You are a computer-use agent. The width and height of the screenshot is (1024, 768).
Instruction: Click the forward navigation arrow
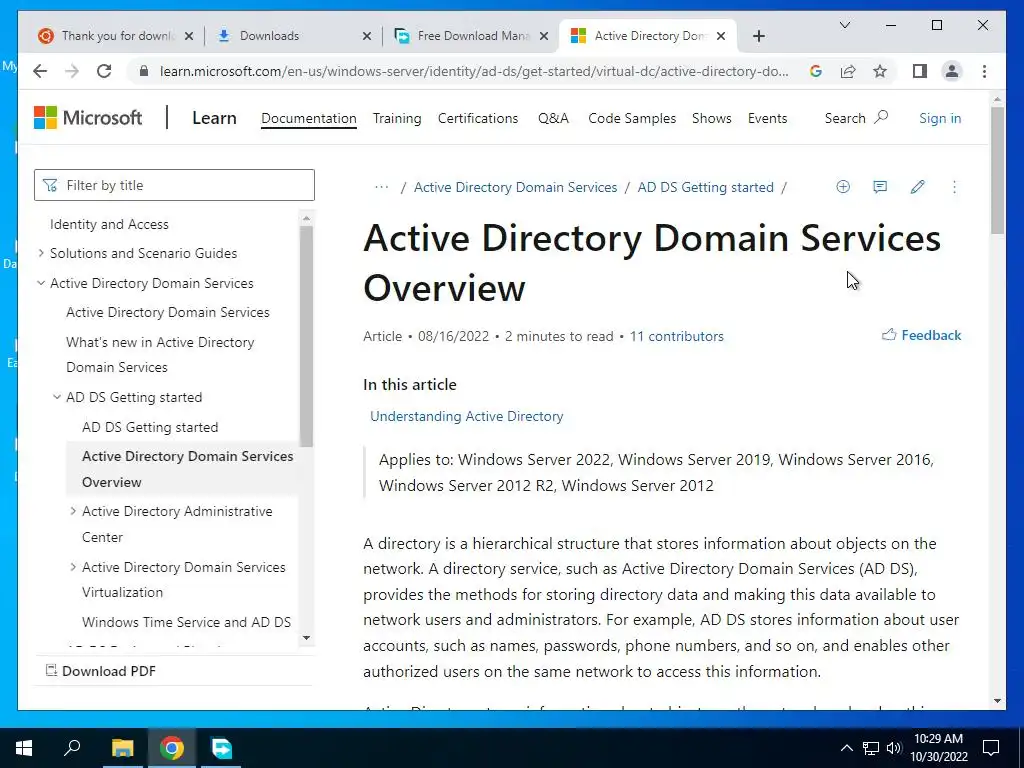pyautogui.click(x=72, y=71)
